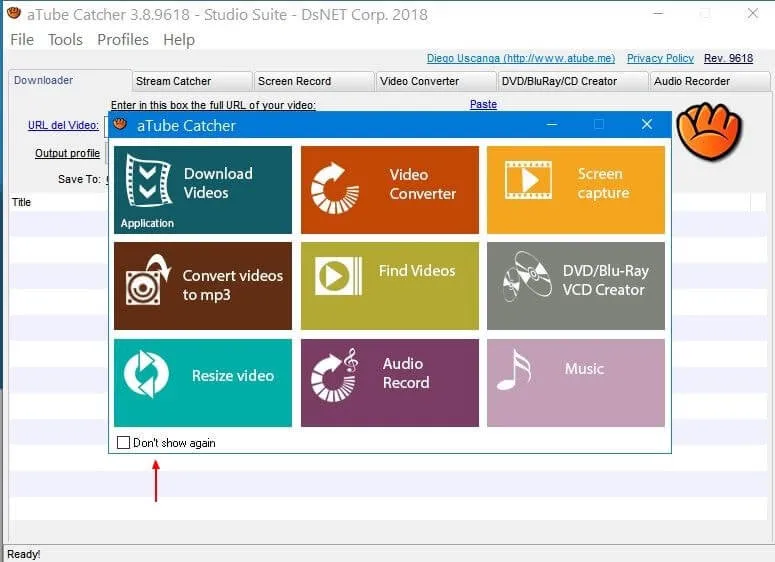
Task: Open the Privacy Policy link
Action: tap(660, 58)
